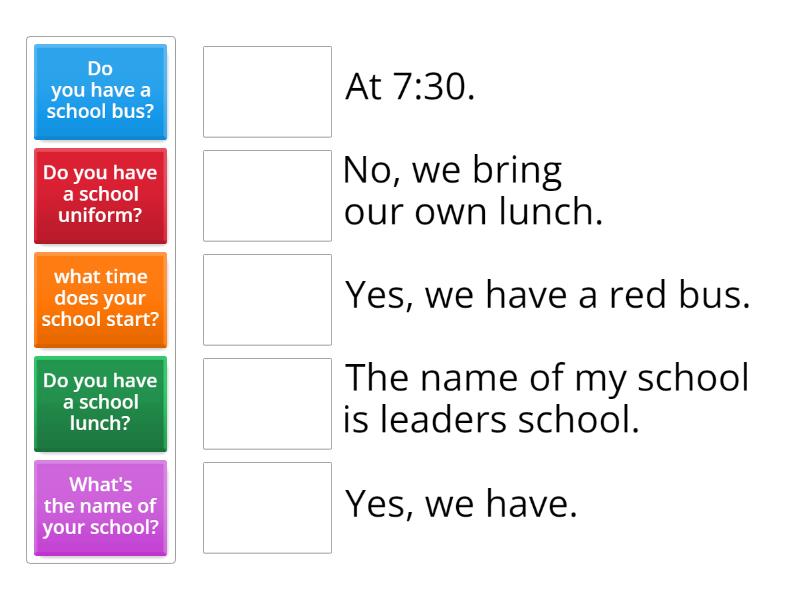This screenshot has height=600, width=800.
Task: Choose the 'what time does your school start?' tile
Action: (x=101, y=300)
